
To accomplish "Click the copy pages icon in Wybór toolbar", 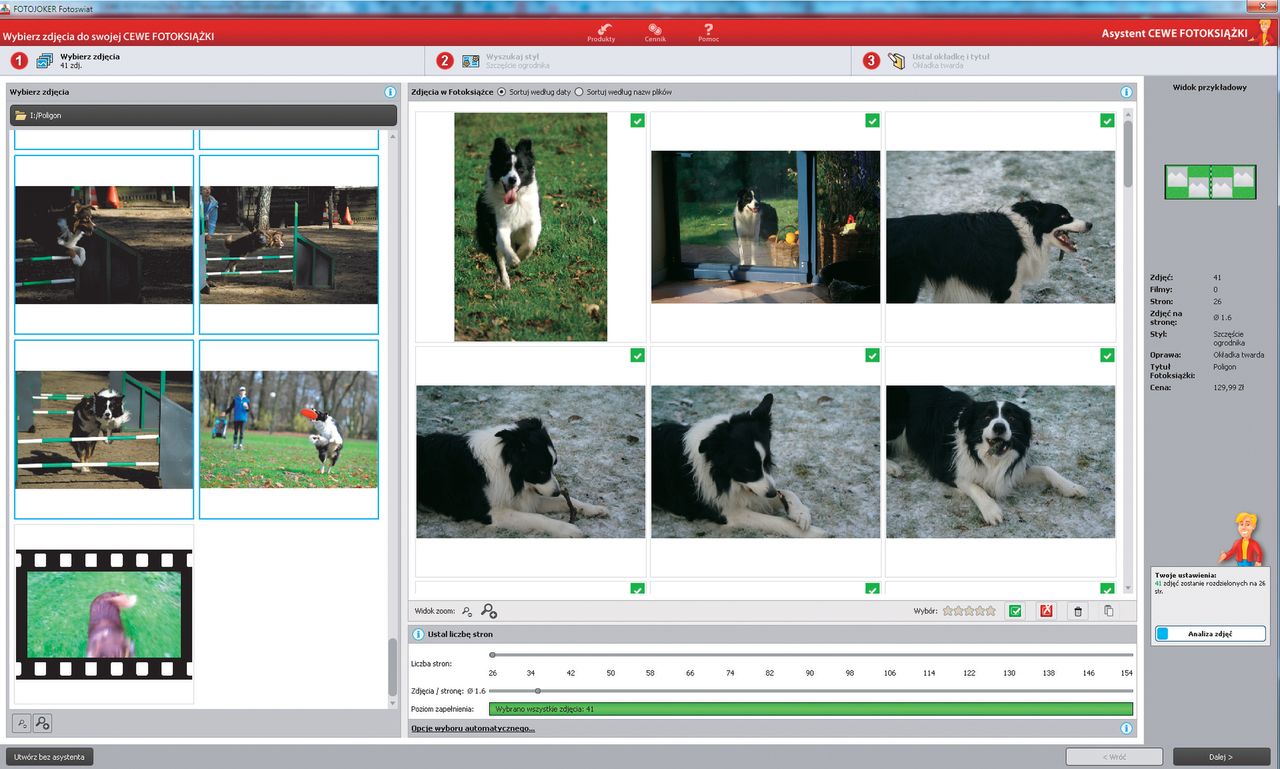I will coord(1108,611).
